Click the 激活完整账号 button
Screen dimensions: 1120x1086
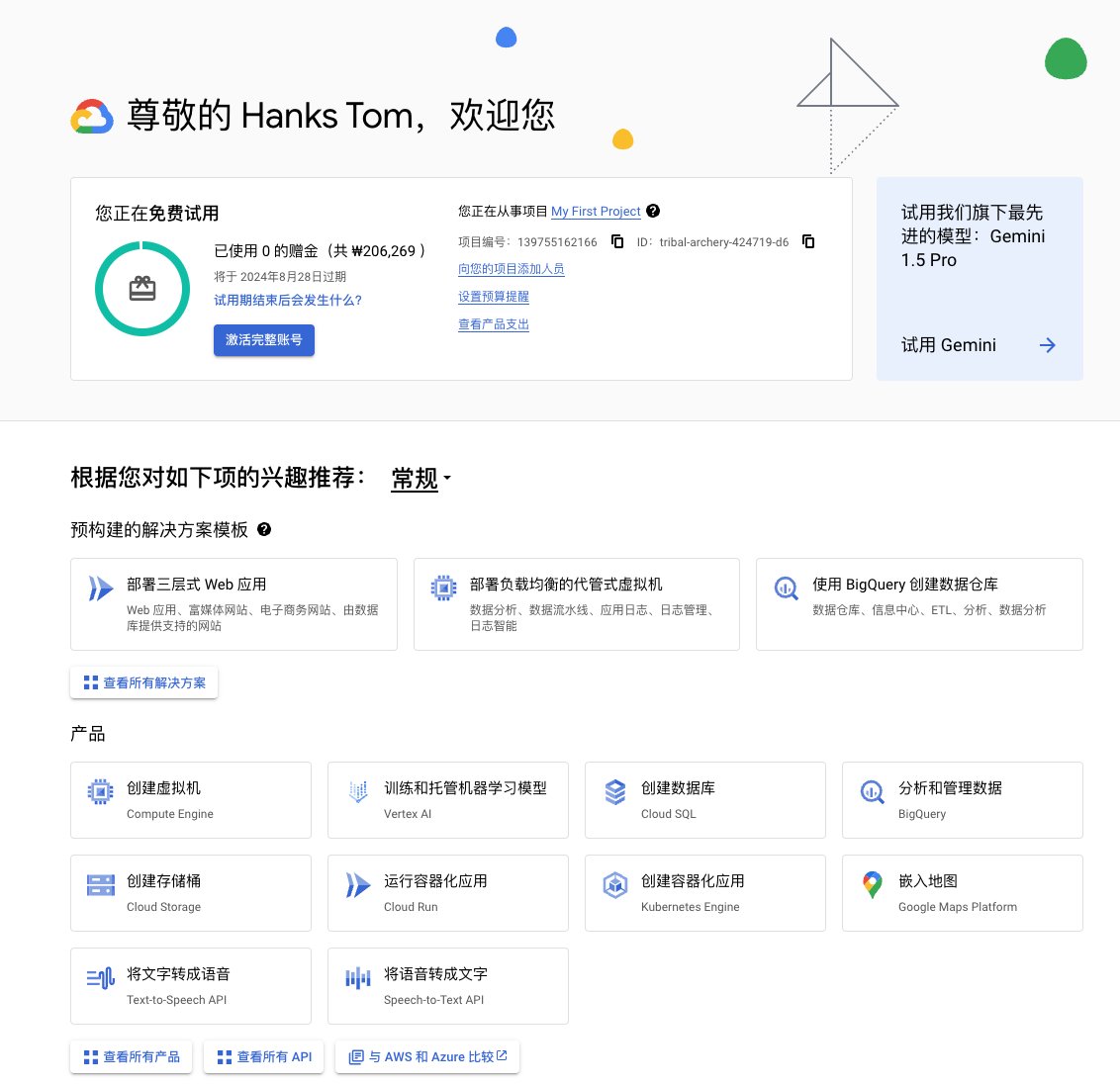263,340
